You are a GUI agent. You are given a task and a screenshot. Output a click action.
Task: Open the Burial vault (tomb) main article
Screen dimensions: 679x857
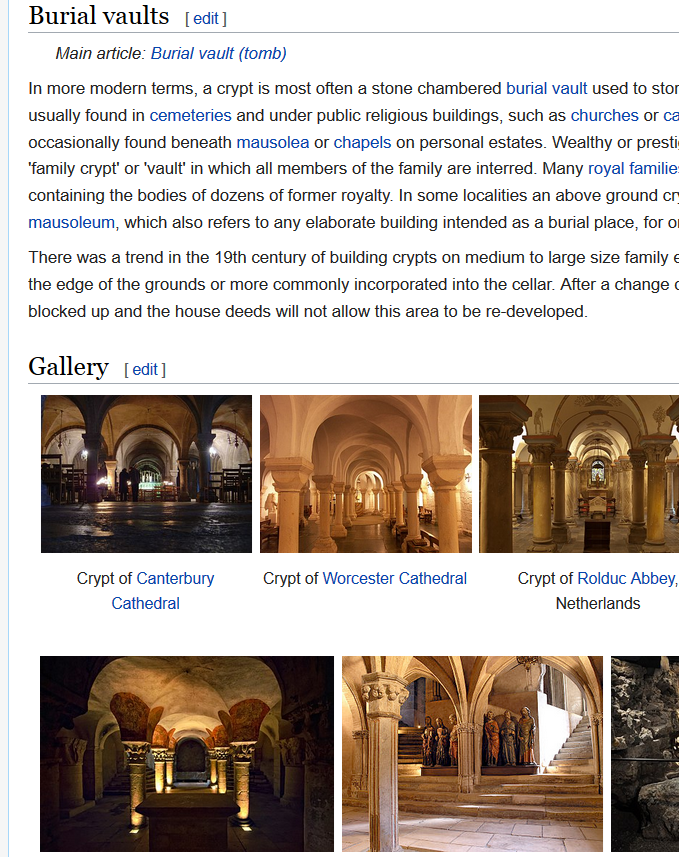click(x=218, y=54)
